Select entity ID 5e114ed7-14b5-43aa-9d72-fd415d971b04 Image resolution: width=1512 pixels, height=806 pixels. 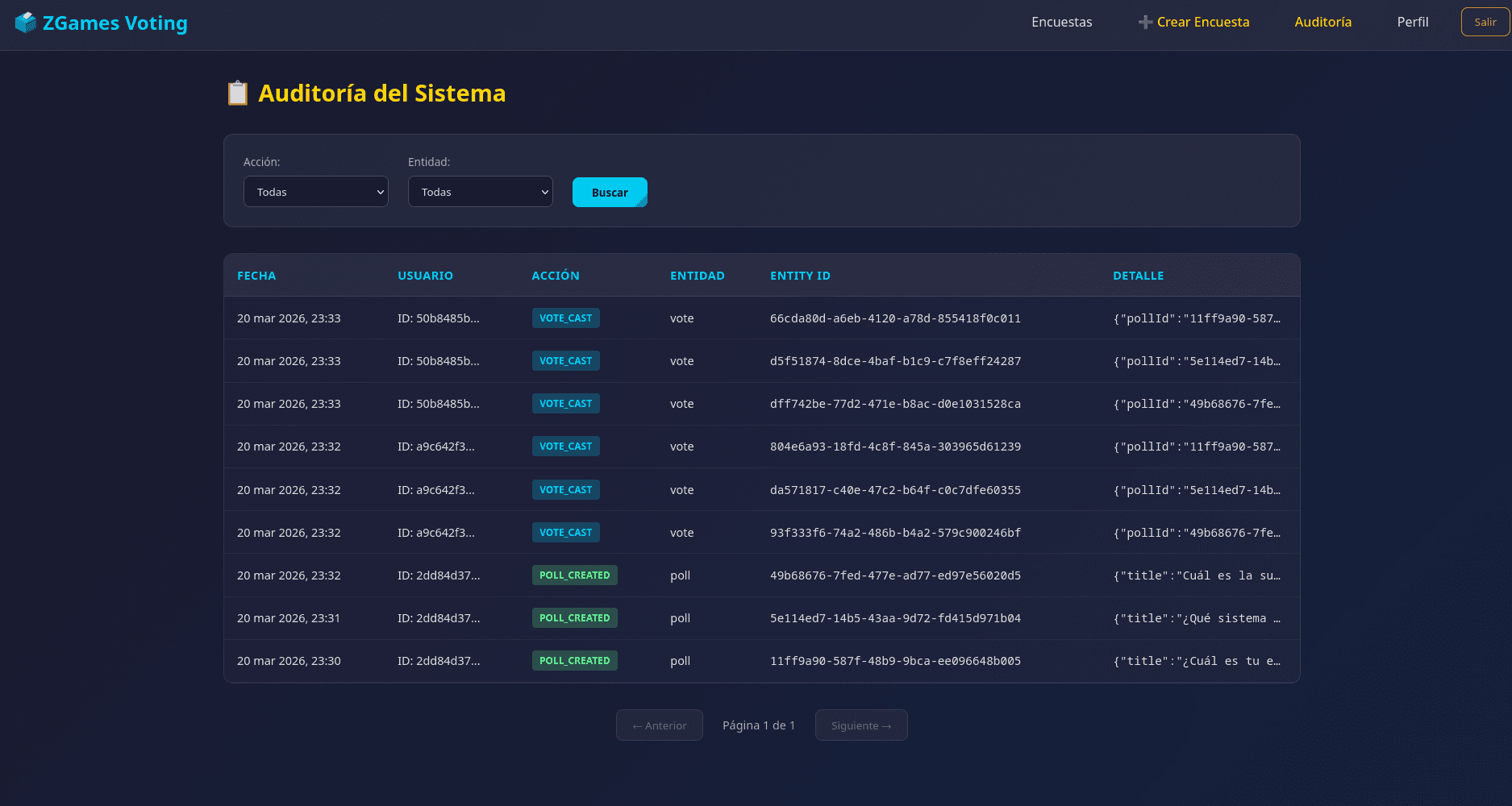tap(895, 618)
